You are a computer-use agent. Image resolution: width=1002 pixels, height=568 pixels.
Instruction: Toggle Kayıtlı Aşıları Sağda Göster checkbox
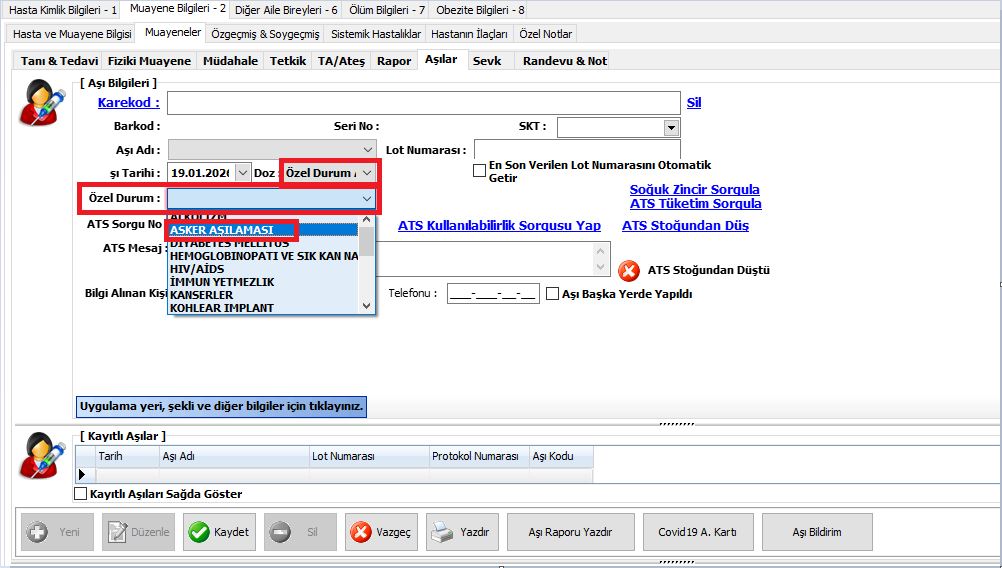pyautogui.click(x=81, y=494)
